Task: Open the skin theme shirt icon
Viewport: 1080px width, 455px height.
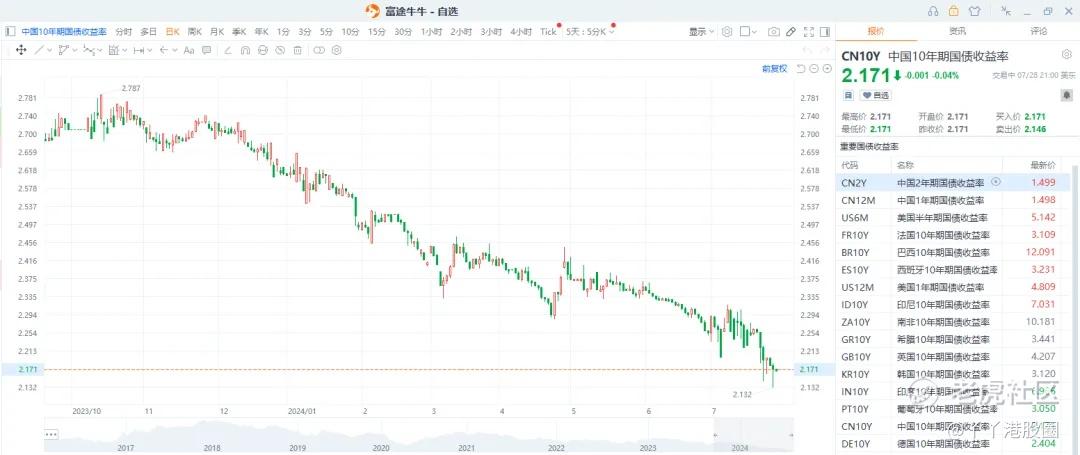Action: [974, 11]
